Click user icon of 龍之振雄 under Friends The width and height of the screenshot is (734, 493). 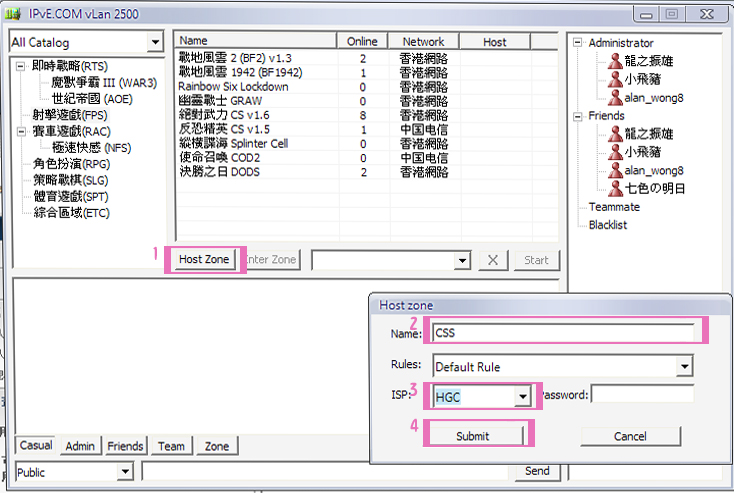click(615, 134)
